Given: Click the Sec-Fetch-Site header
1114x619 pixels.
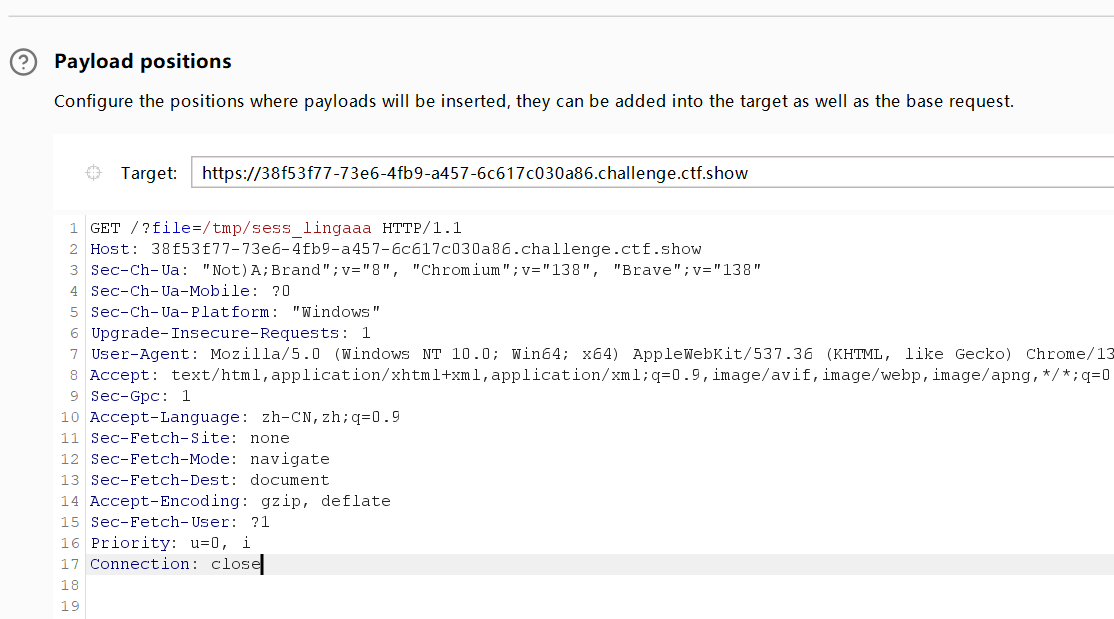Looking at the screenshot, I should click(x=190, y=438).
